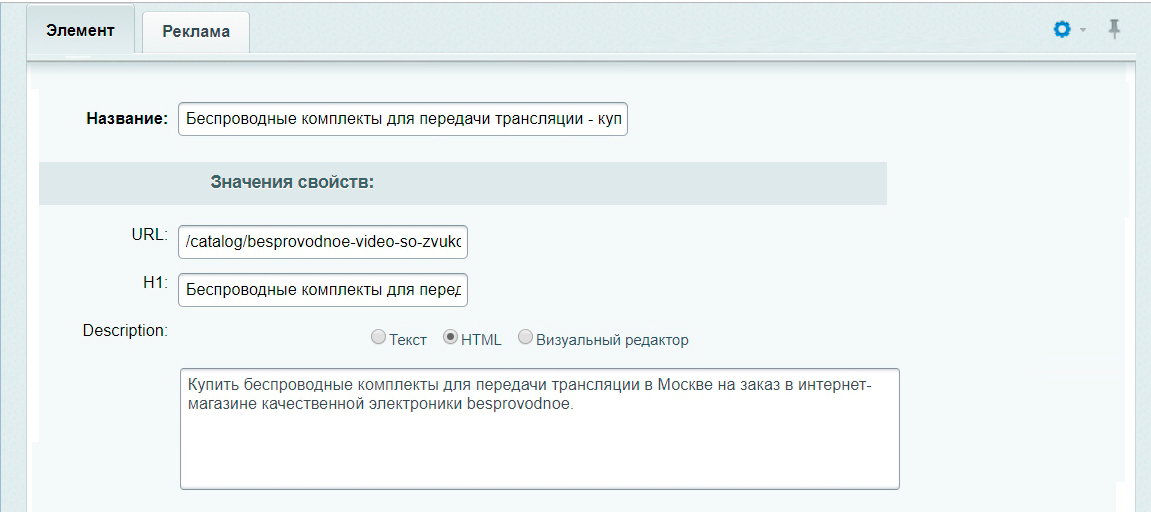Click into the Название input field

(402, 120)
